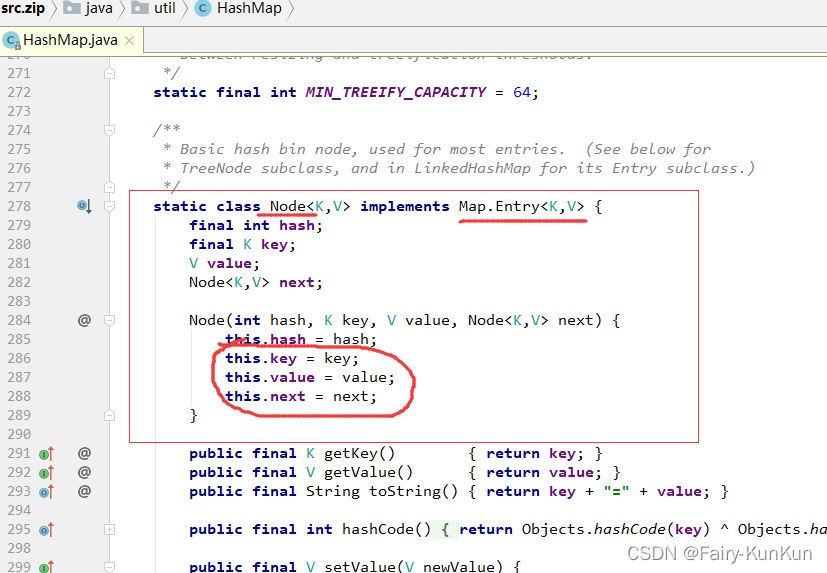The height and width of the screenshot is (573, 827).
Task: Click the HashMap class icon in breadcrumb
Action: 203,8
